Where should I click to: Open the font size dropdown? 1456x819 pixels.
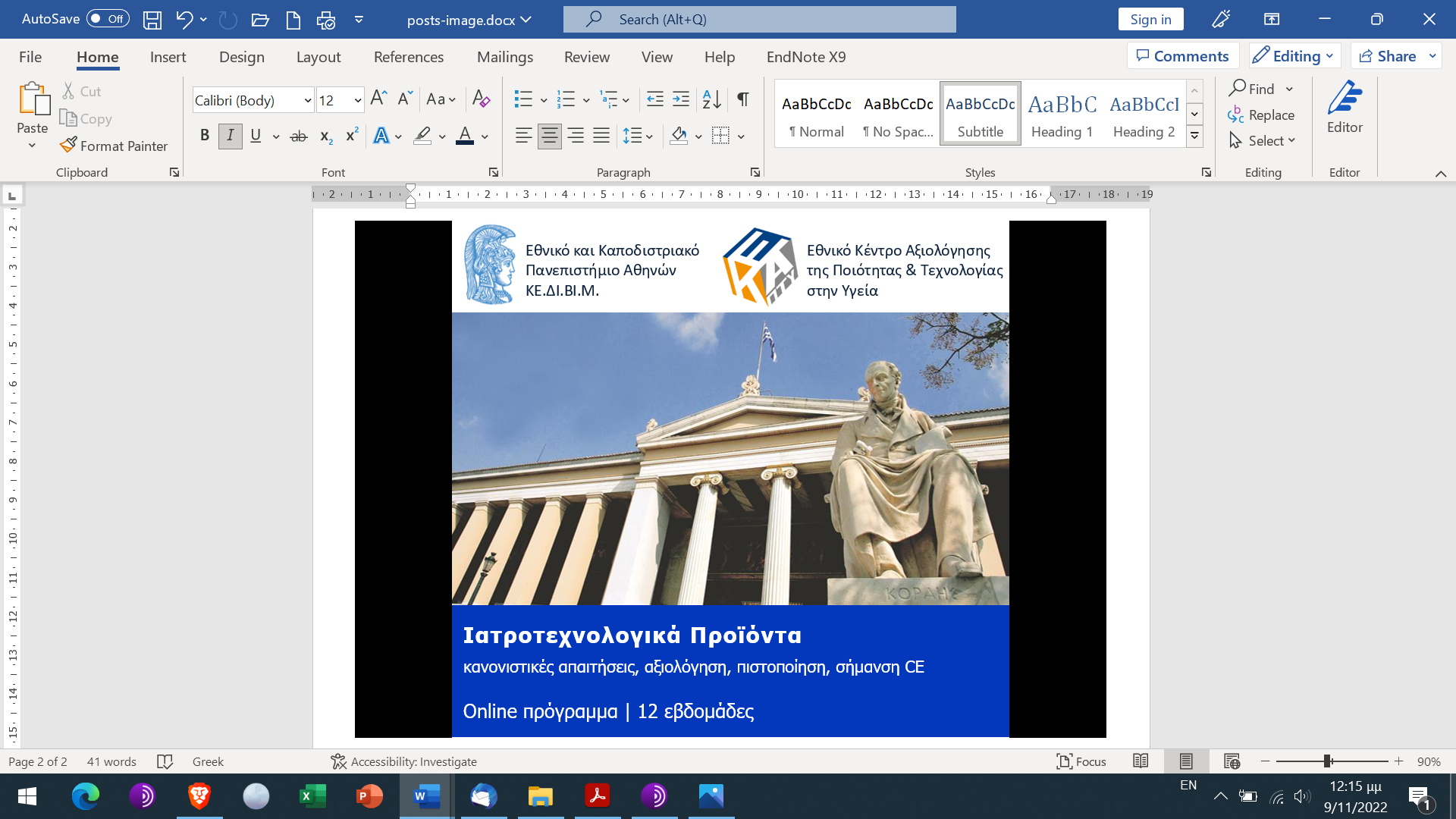(x=357, y=101)
